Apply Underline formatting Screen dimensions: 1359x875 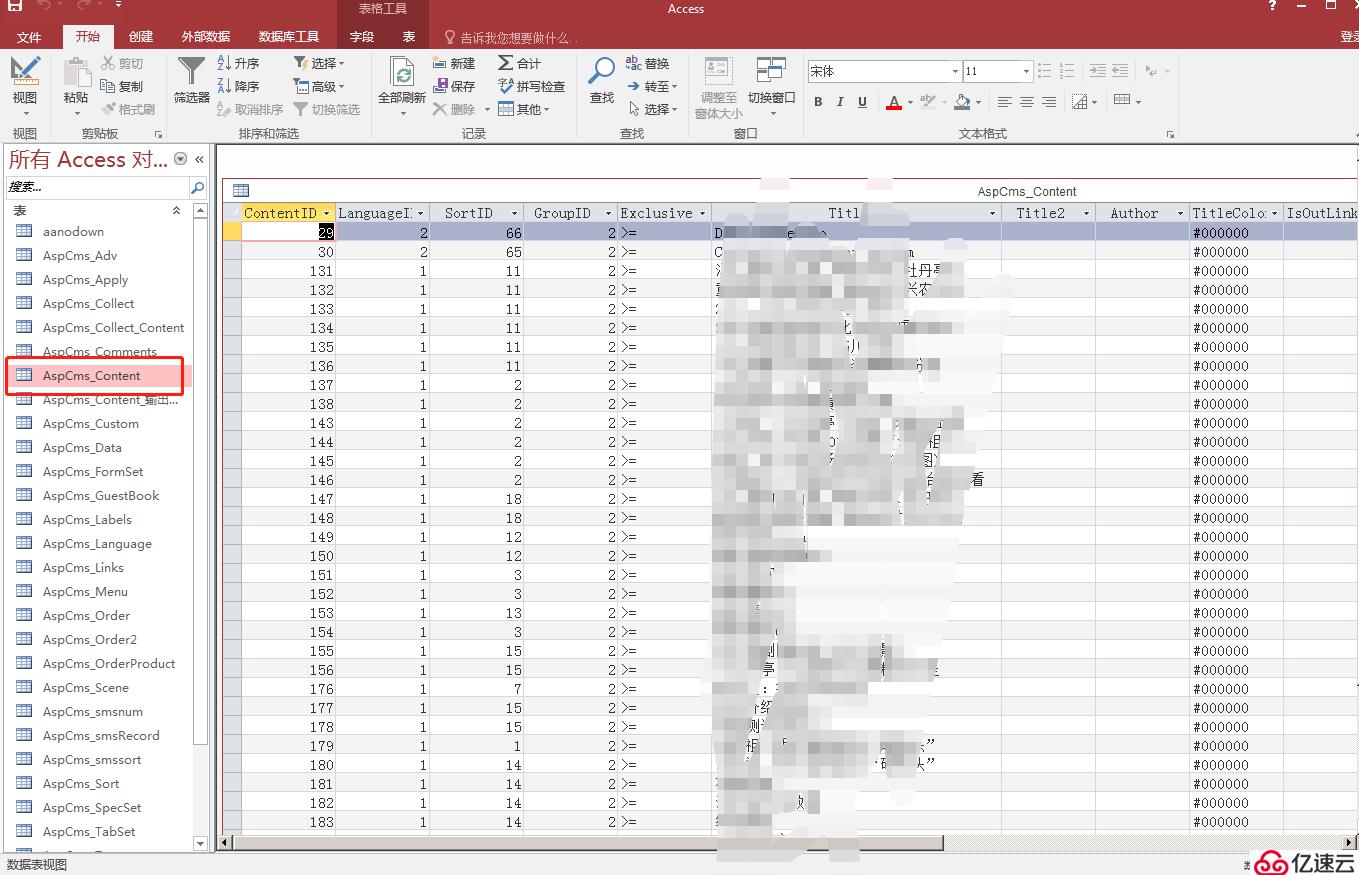tap(862, 102)
